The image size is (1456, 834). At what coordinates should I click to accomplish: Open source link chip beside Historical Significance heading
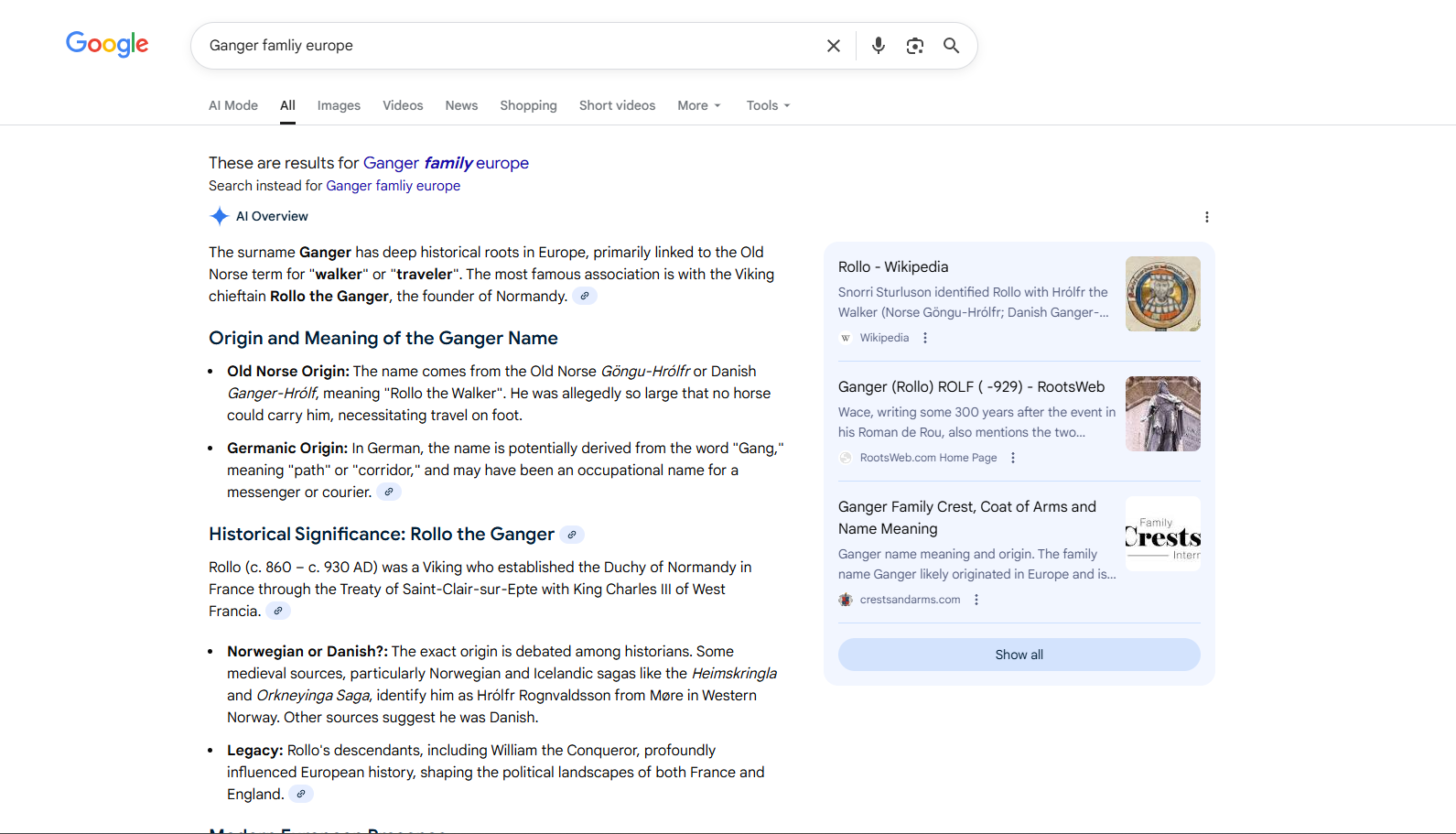tap(572, 535)
